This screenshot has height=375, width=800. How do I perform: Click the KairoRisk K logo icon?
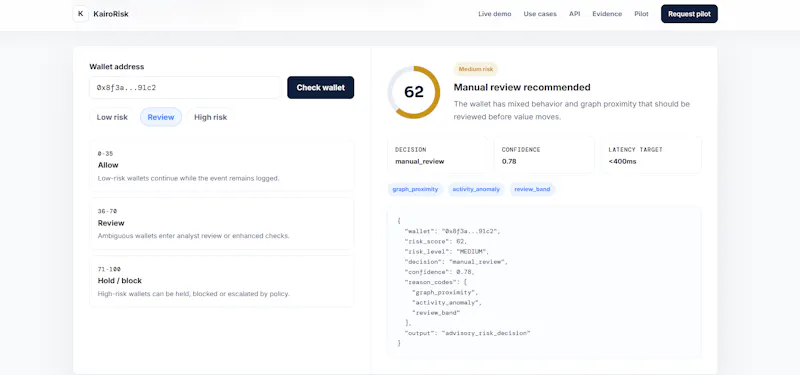81,14
